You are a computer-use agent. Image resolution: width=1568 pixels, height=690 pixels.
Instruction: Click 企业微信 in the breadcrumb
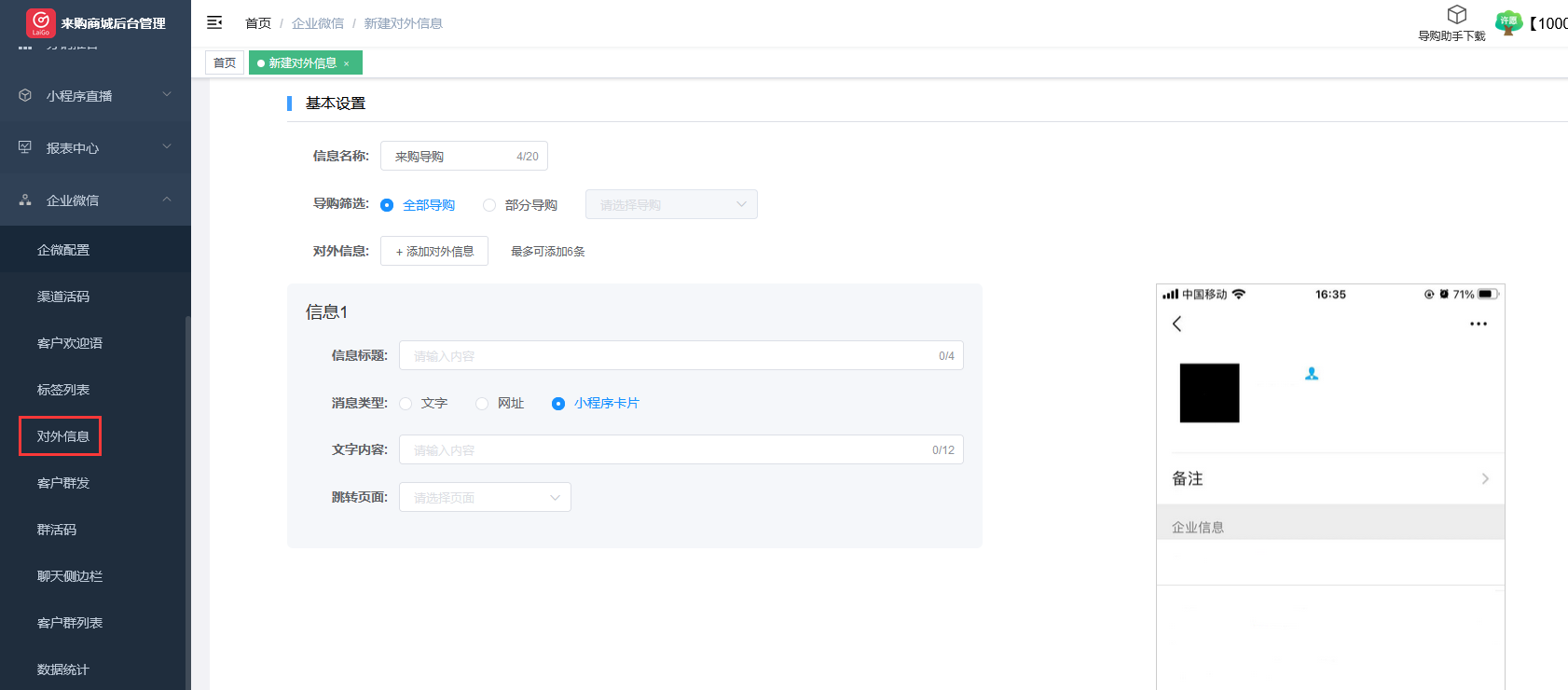click(317, 23)
